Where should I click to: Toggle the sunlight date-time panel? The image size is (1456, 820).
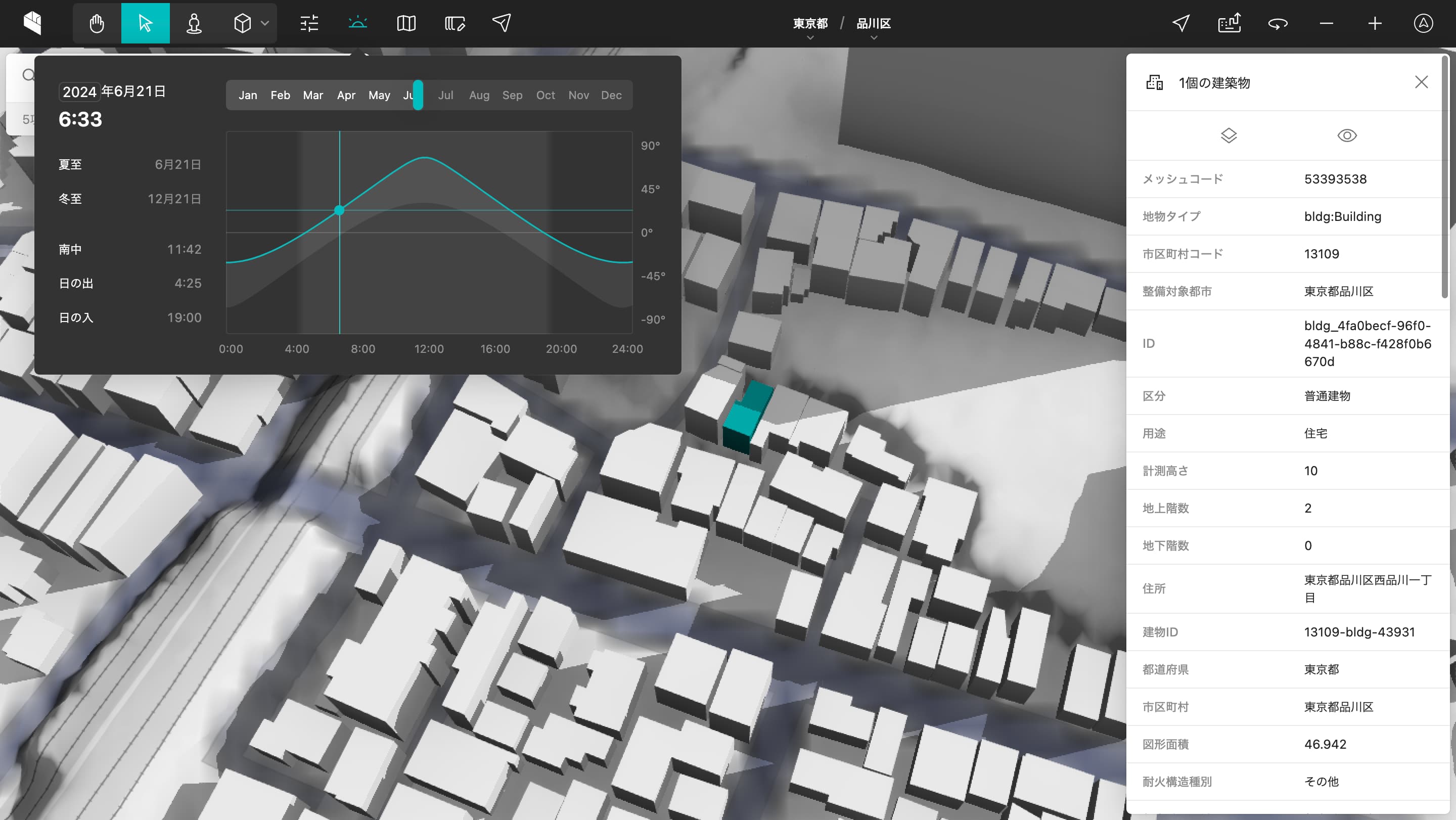click(358, 23)
